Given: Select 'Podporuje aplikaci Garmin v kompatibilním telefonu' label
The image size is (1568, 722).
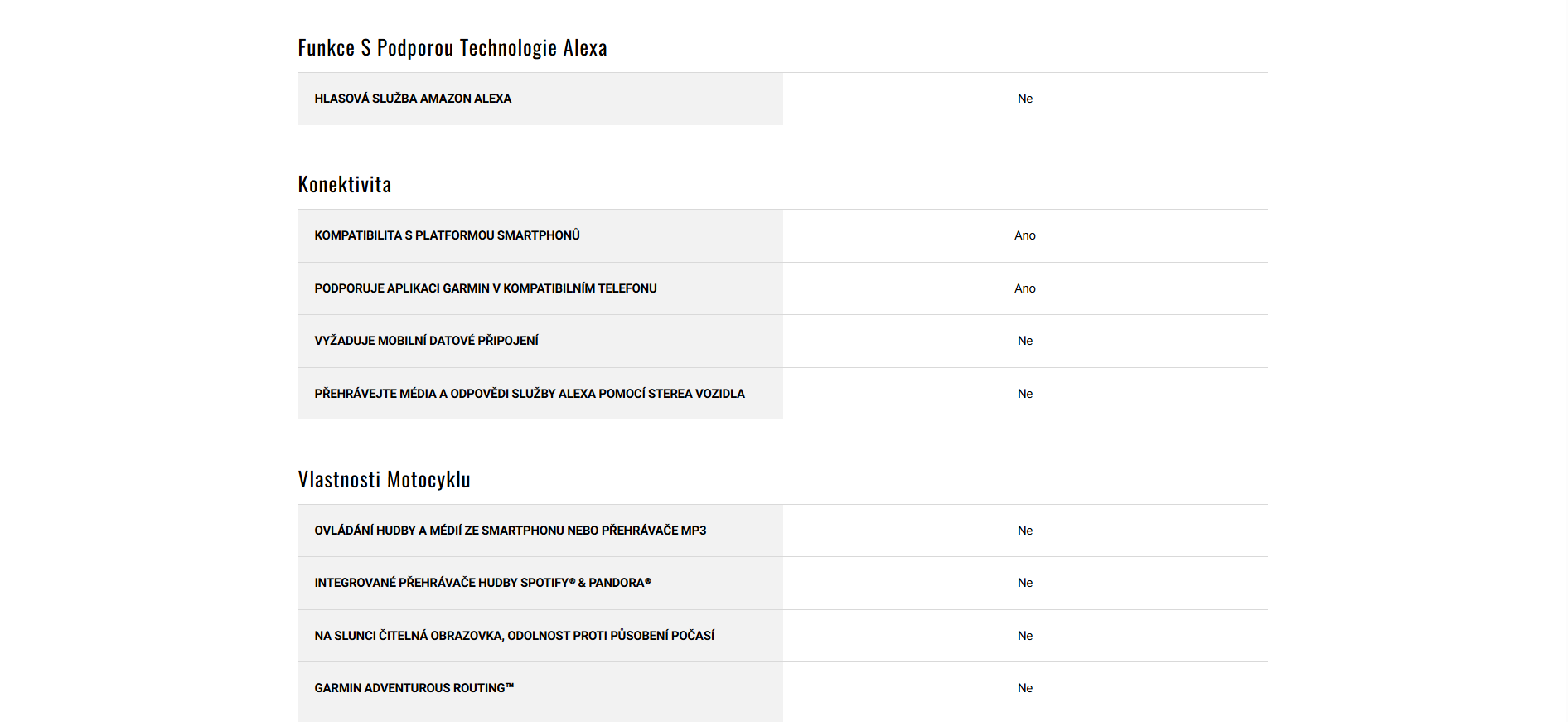Looking at the screenshot, I should coord(486,288).
